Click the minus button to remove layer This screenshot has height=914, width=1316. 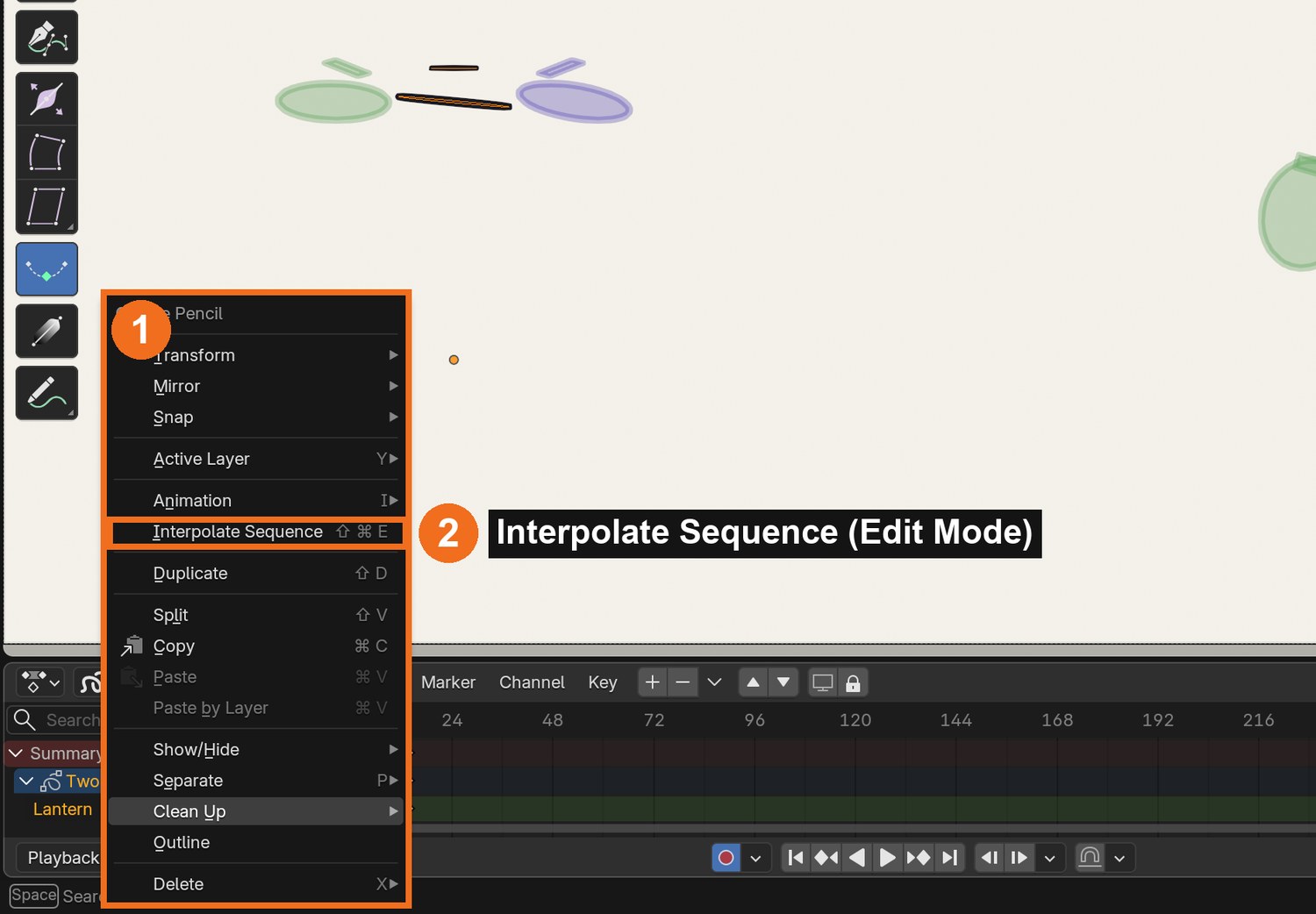click(x=683, y=682)
